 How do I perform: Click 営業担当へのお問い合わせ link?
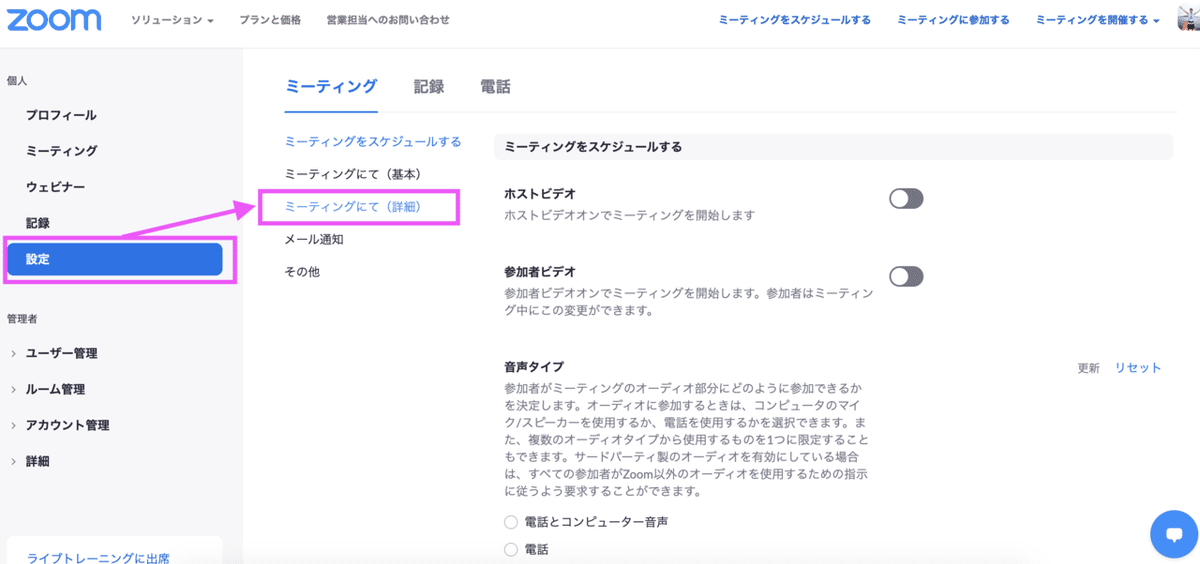(x=388, y=20)
